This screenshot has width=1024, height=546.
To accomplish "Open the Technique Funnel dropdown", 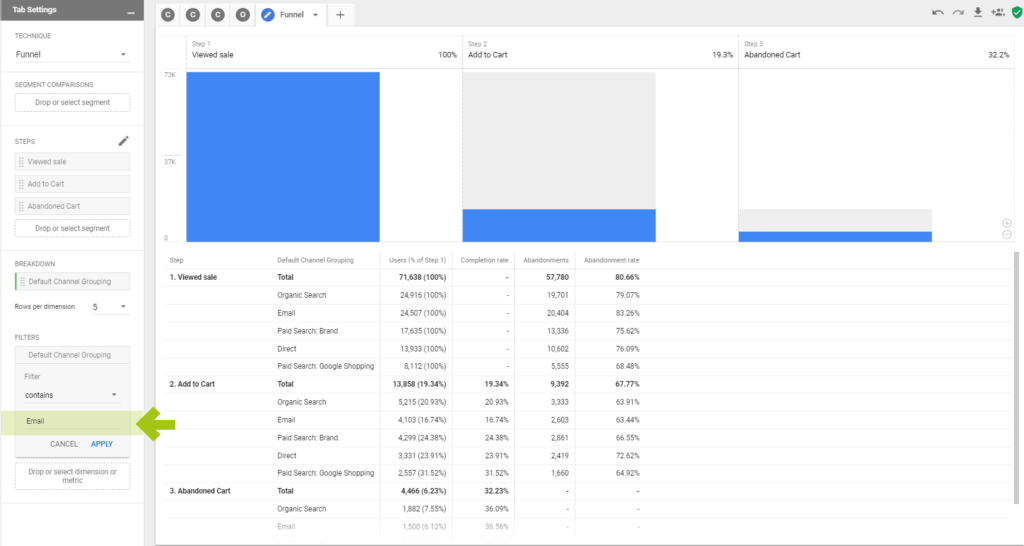I will [72, 55].
